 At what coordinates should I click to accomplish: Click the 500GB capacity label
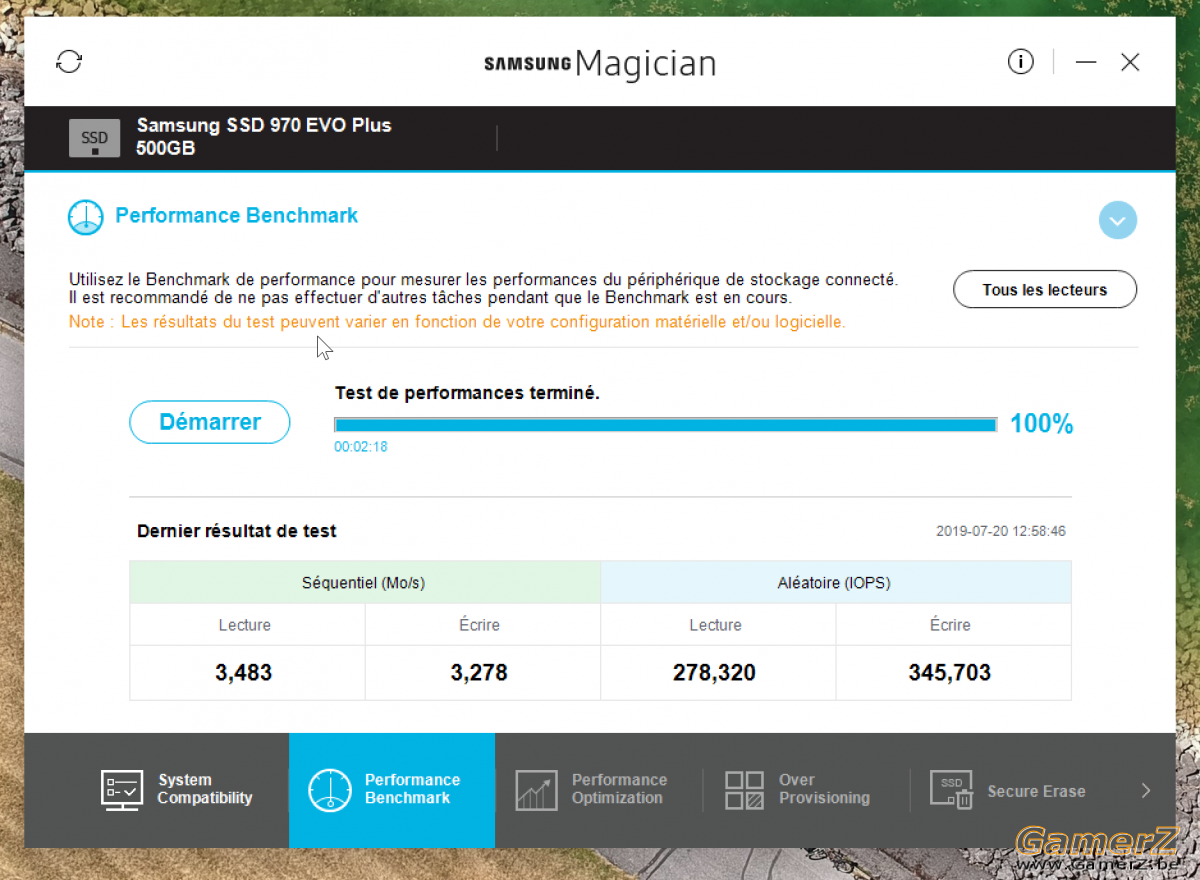click(x=166, y=149)
